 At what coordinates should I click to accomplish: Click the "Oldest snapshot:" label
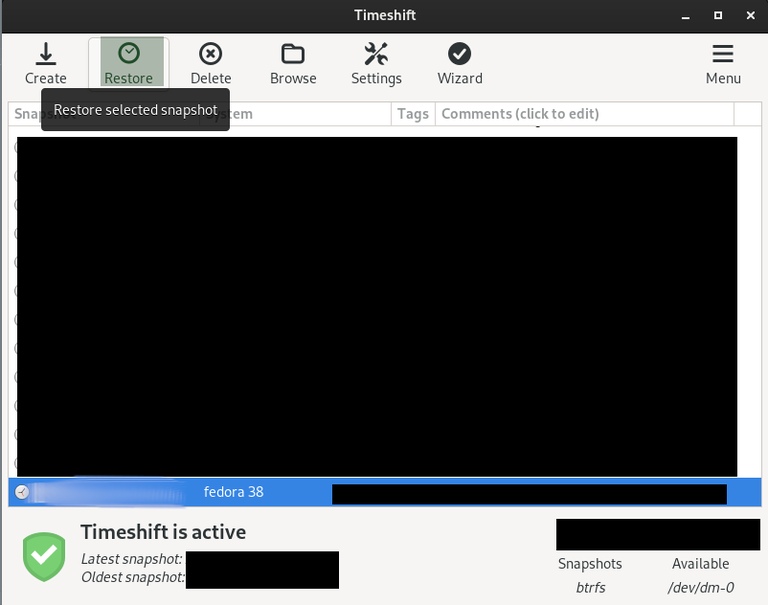coord(133,577)
